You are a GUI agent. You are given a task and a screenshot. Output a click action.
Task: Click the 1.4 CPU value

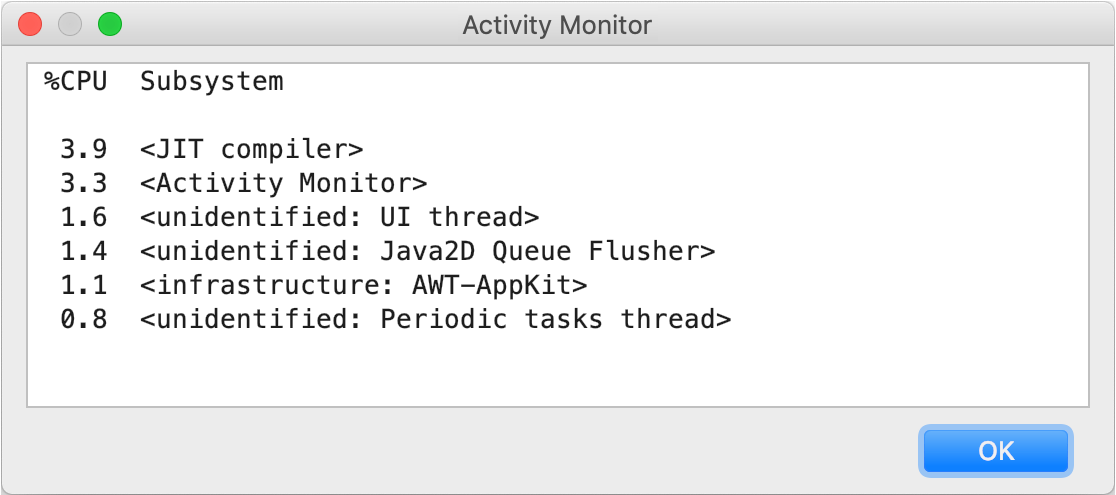[x=84, y=252]
